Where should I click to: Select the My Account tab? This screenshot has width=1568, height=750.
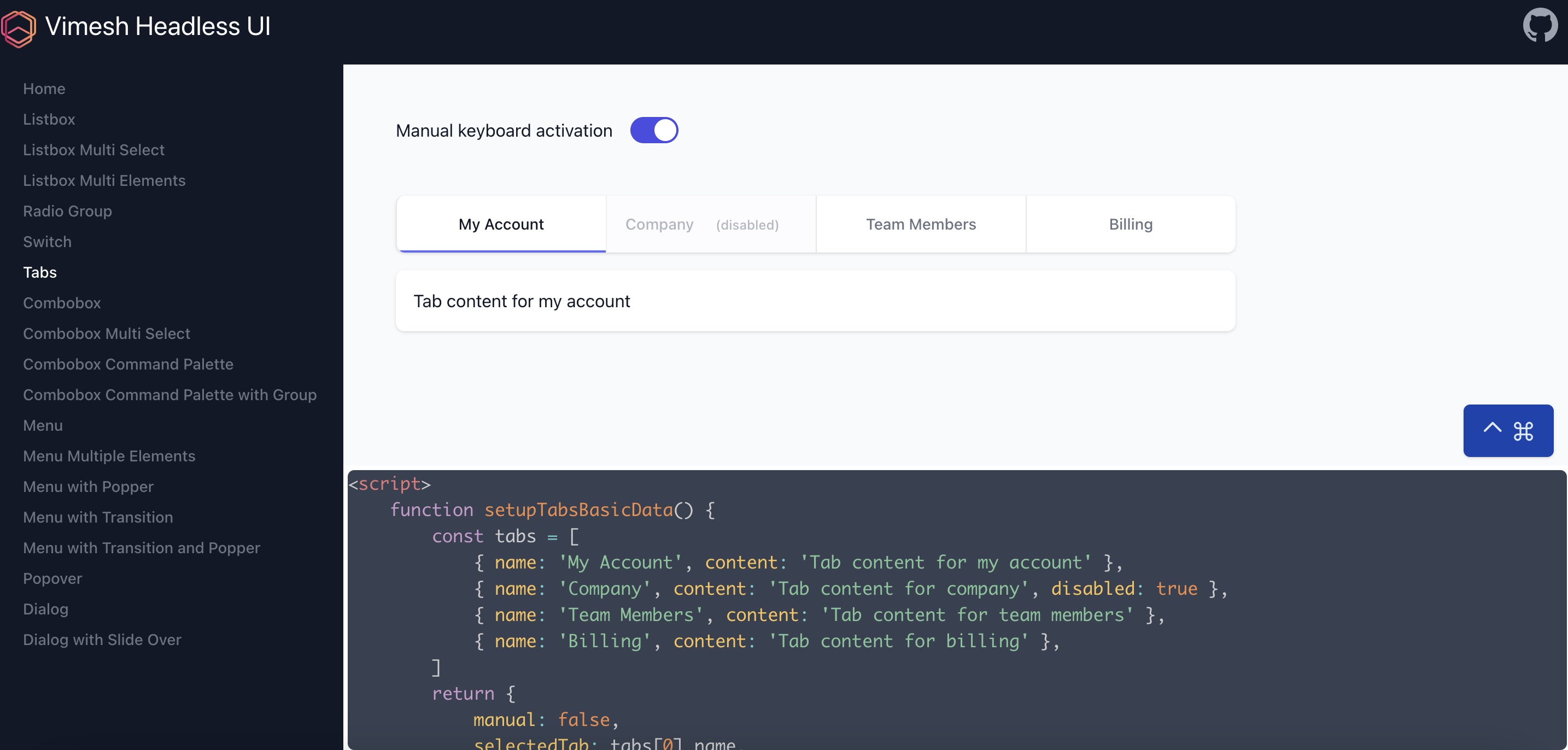[501, 224]
